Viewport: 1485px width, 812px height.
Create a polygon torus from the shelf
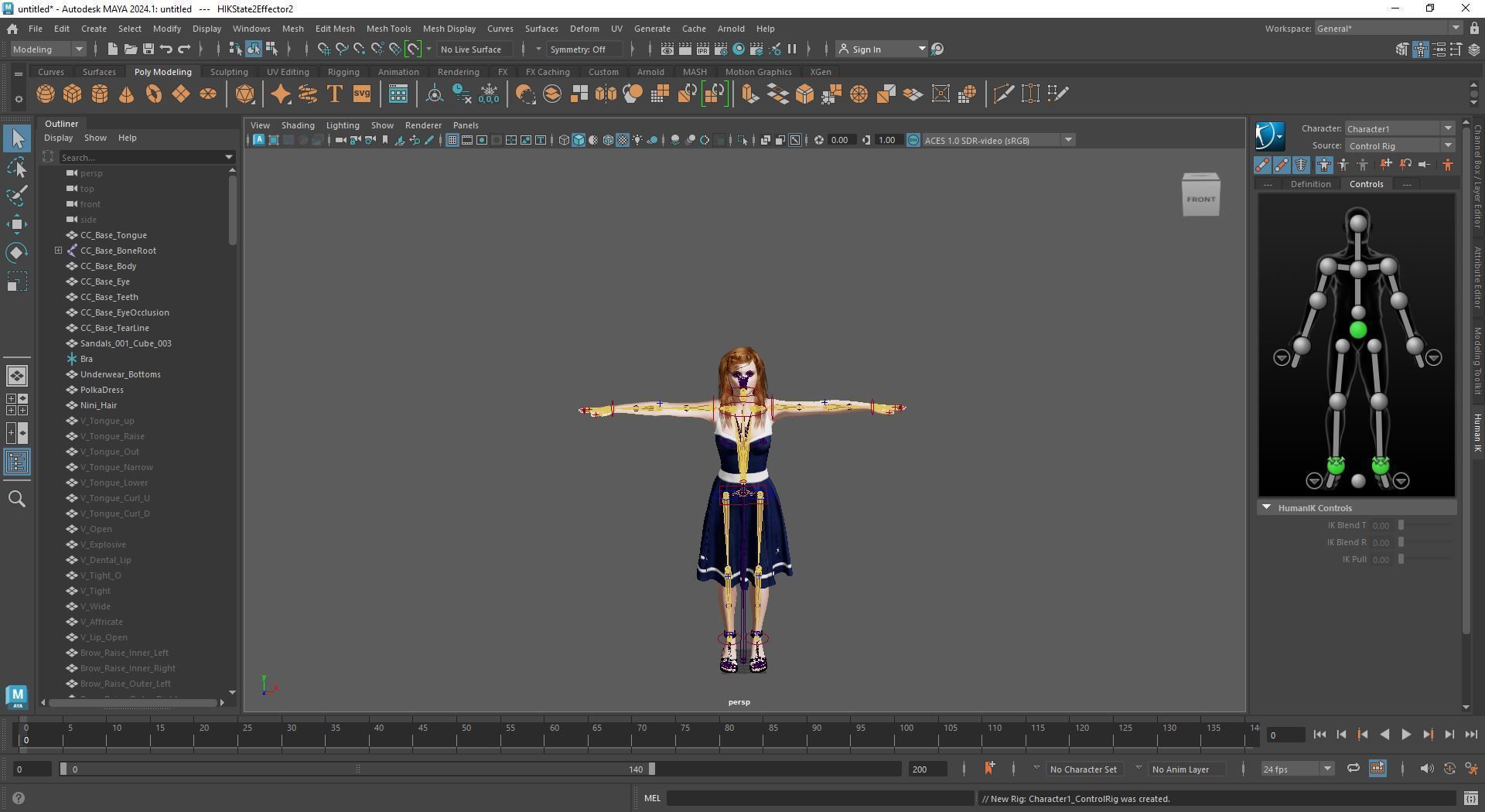[154, 94]
